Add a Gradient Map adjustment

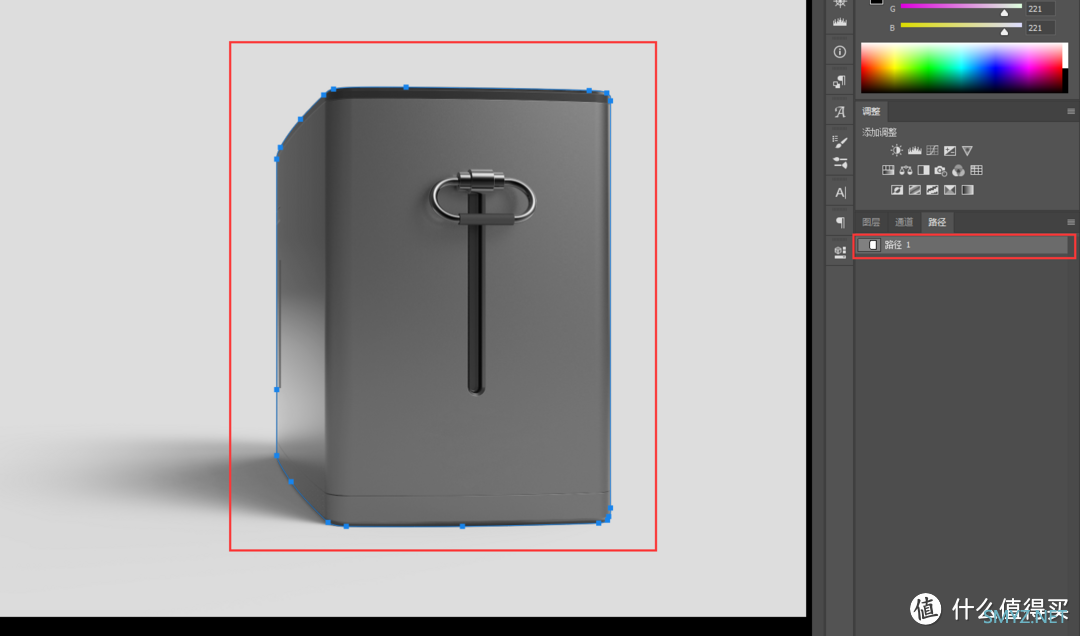(968, 190)
